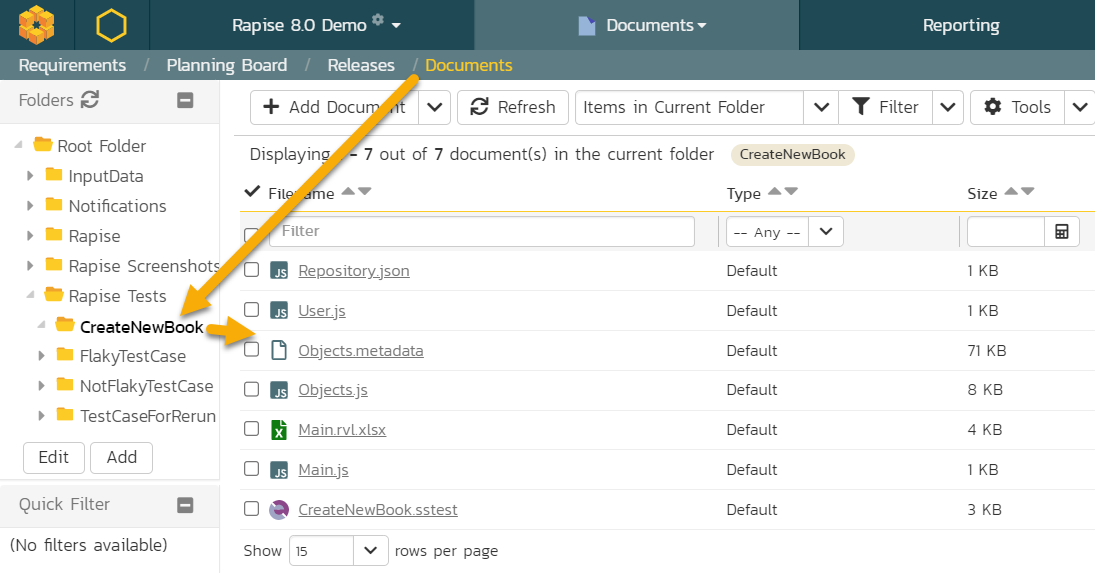Collapse the Quick Filter panel
Screen dimensions: 1095x573
185,505
